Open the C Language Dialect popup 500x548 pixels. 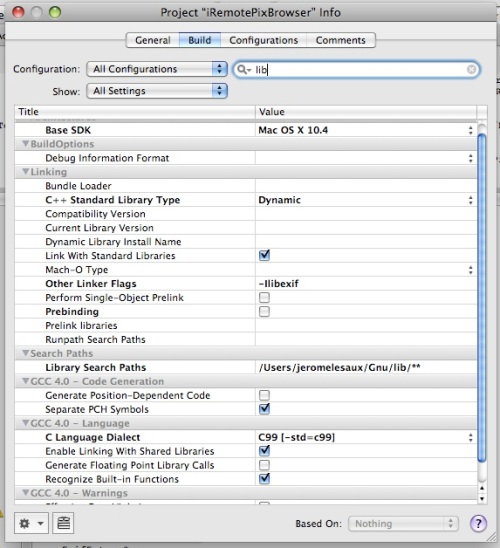(471, 438)
